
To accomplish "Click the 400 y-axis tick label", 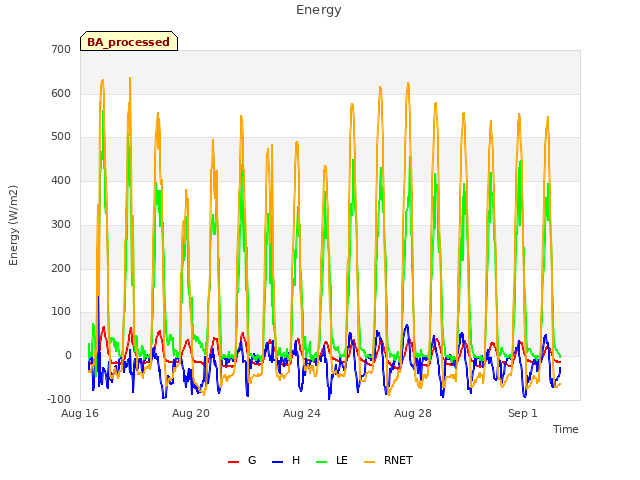I will (61, 180).
